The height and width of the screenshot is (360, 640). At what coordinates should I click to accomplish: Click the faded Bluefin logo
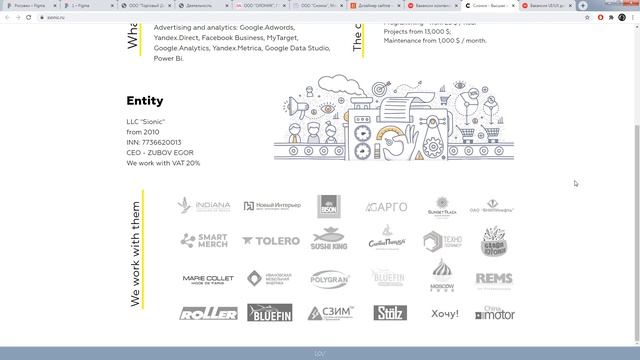coord(388,278)
